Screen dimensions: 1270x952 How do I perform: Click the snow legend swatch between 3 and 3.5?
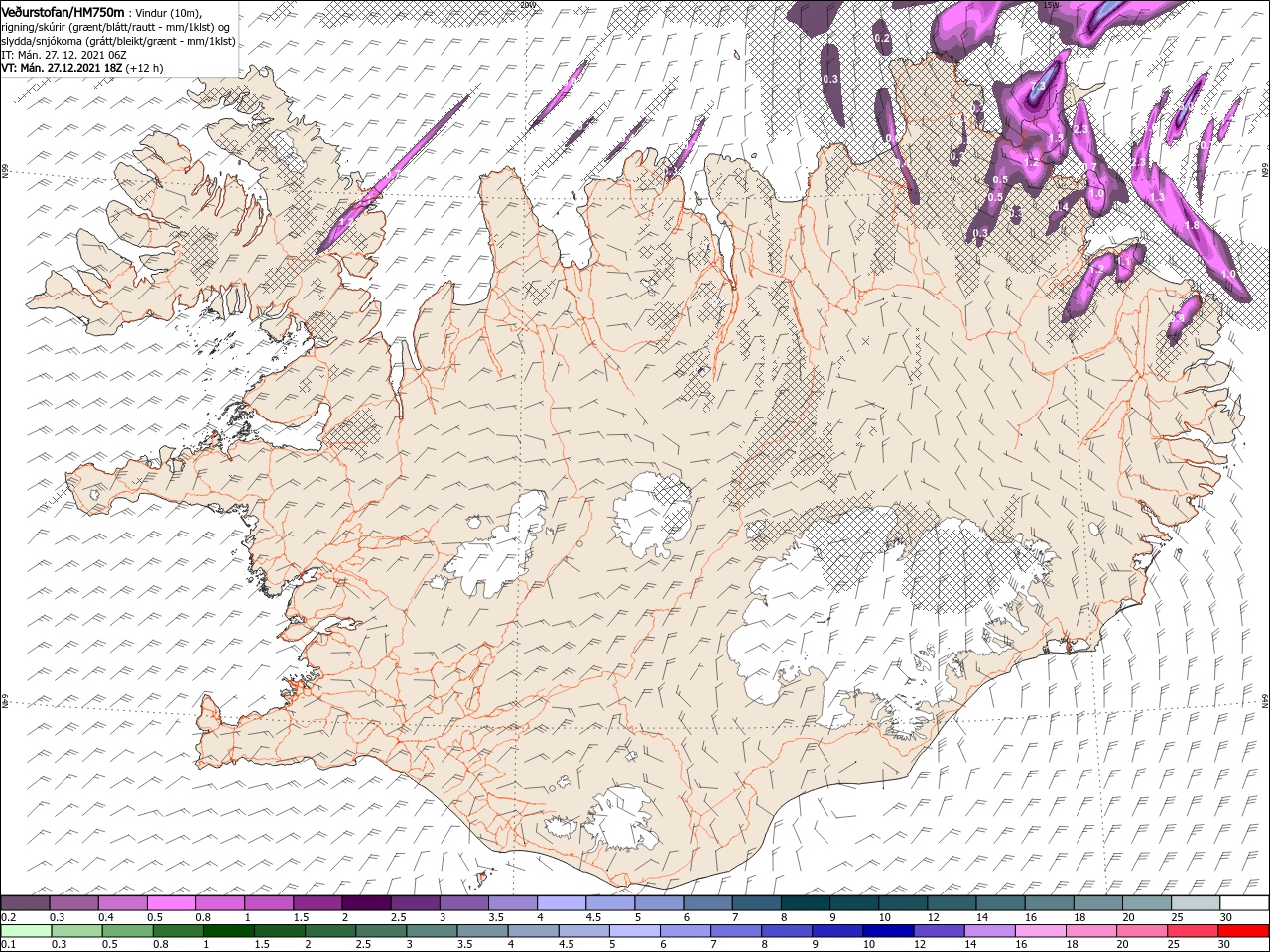point(464,902)
